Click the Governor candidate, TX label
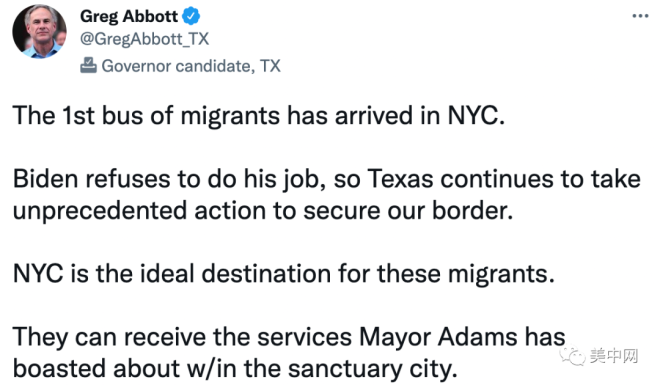Screen dimensions: 660x385 tap(191, 66)
